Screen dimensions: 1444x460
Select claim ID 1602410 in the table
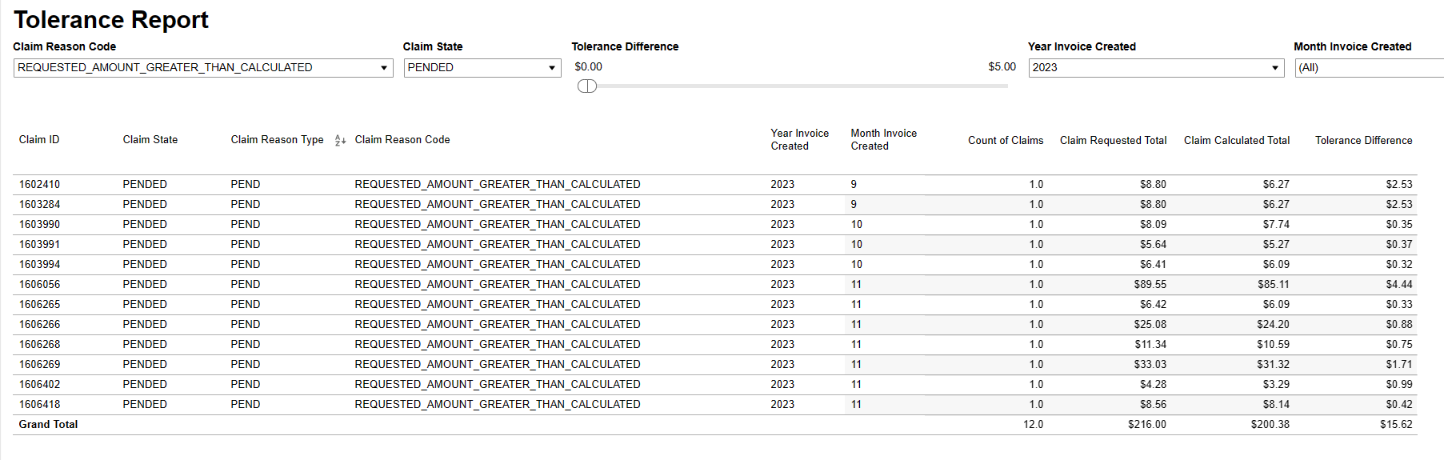pos(39,184)
